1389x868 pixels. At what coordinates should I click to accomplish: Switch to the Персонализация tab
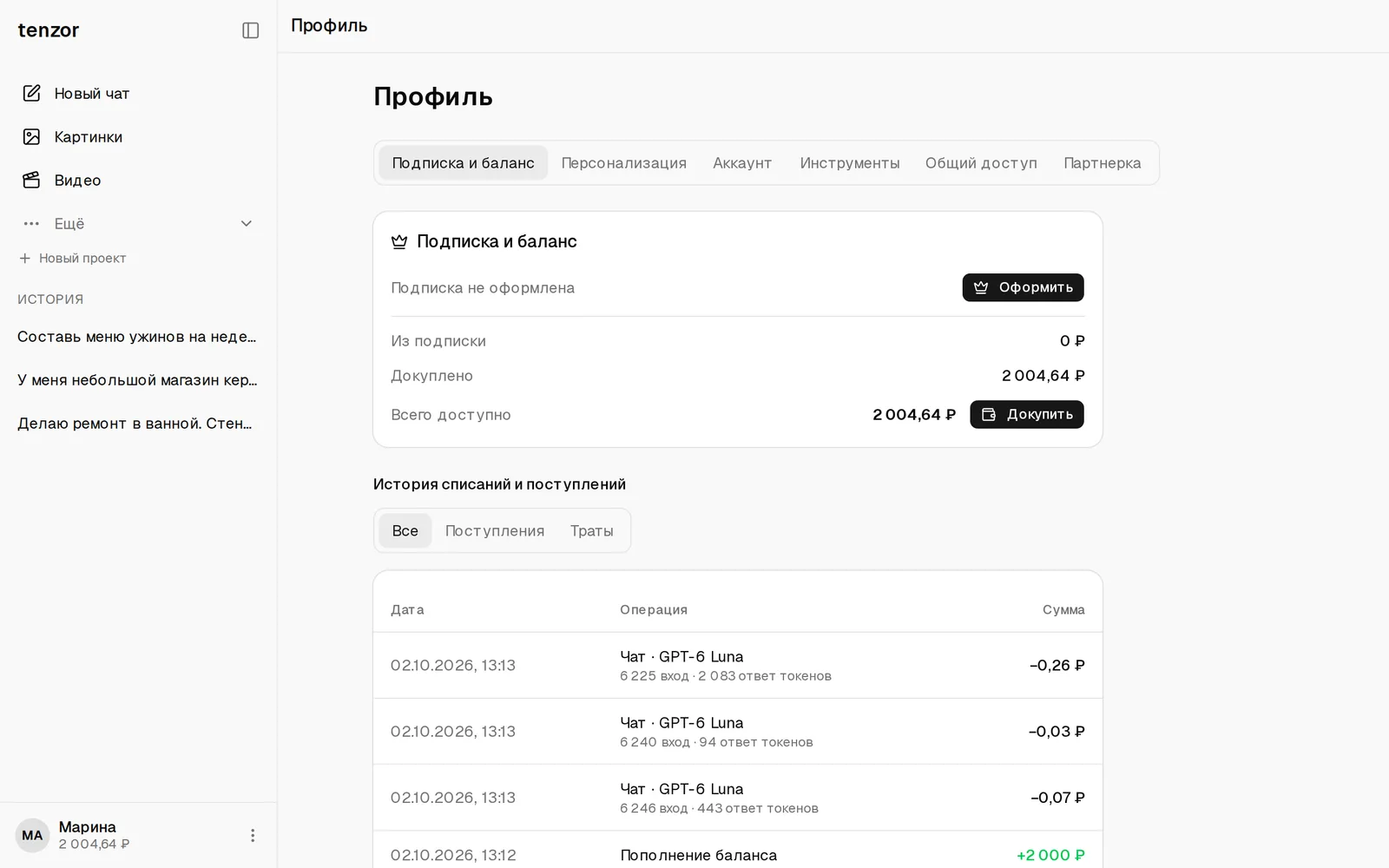click(x=623, y=162)
